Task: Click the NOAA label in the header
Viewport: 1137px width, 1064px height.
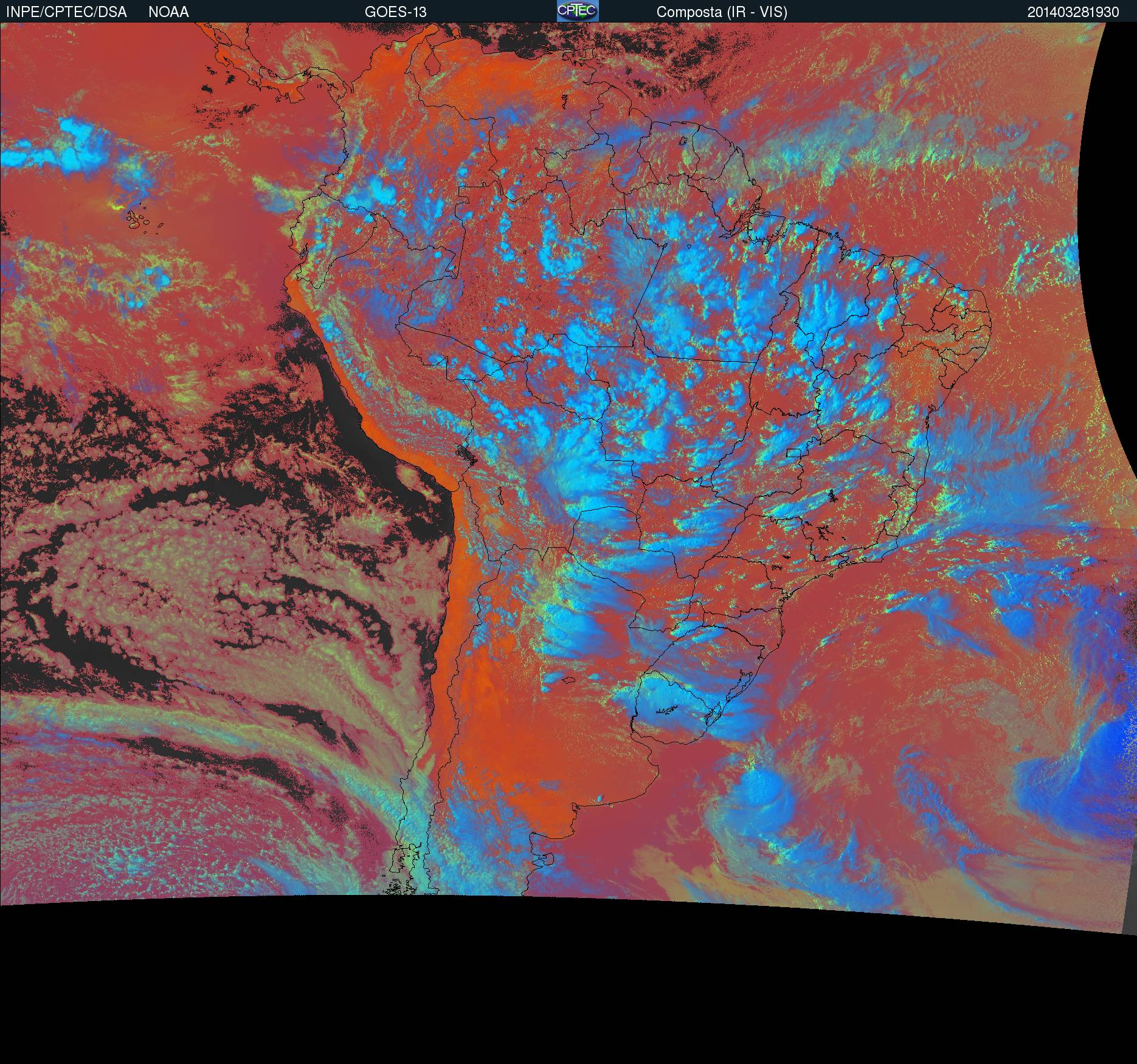Action: tap(168, 12)
